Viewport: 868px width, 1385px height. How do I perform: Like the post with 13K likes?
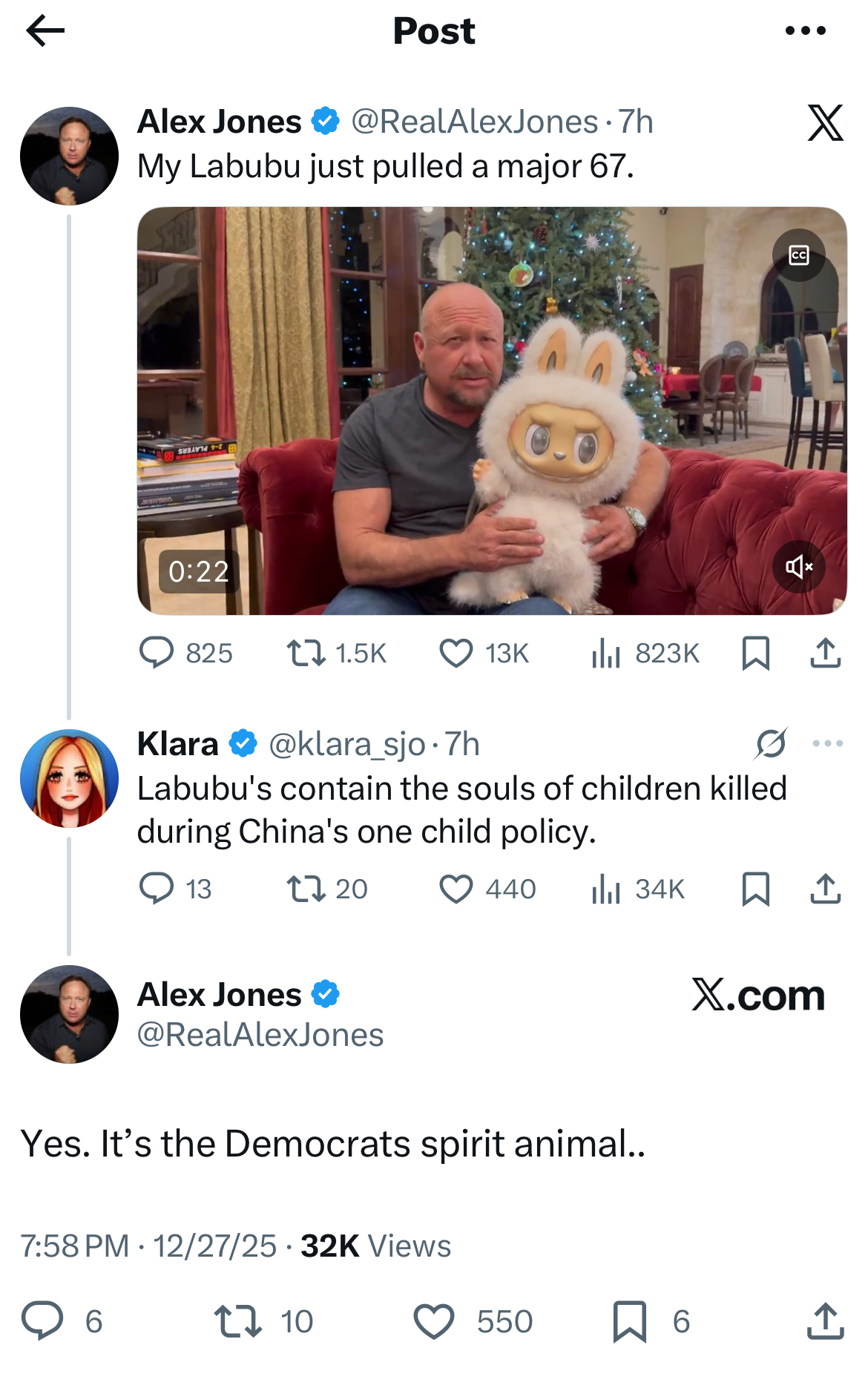(456, 654)
